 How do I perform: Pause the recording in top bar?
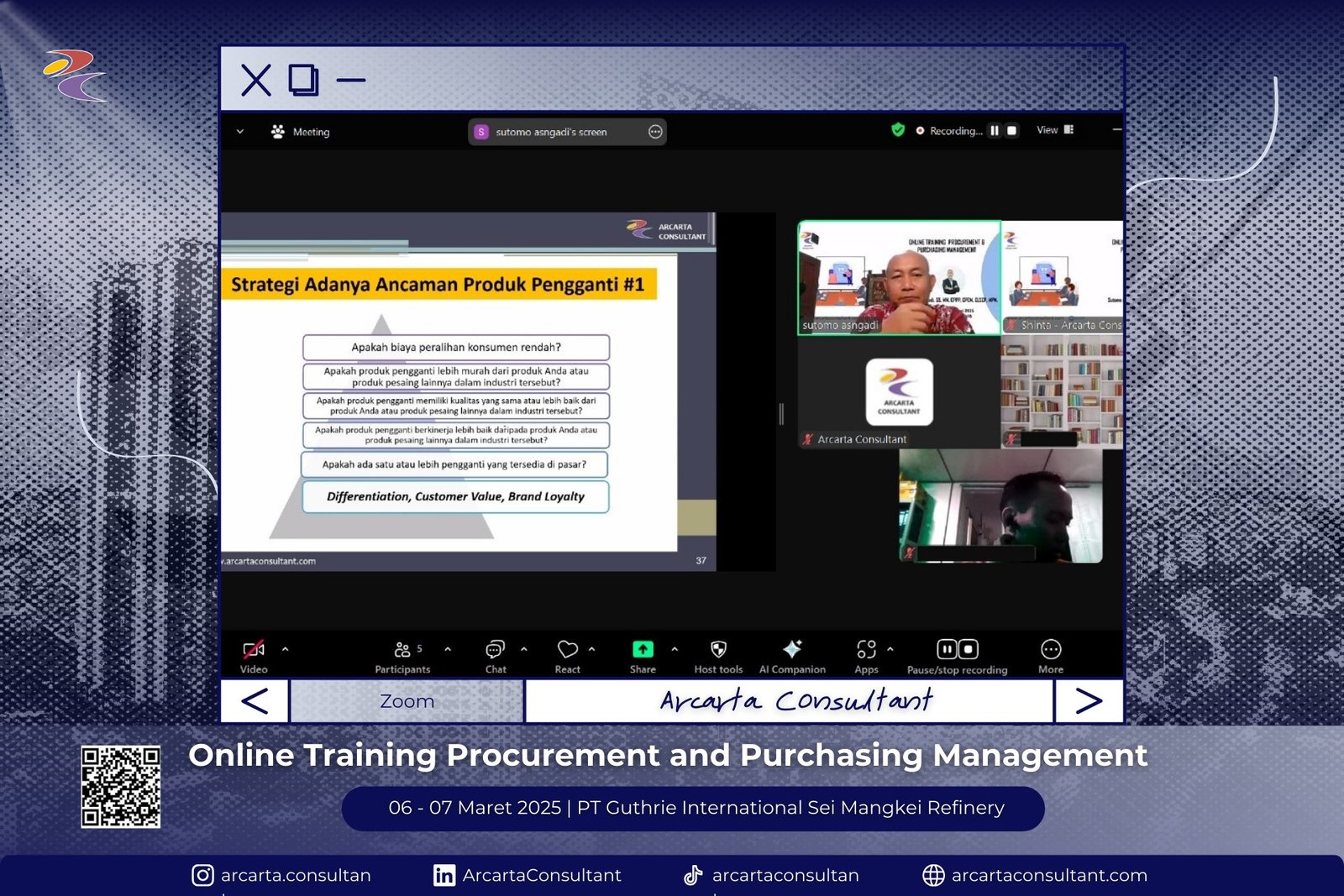[x=995, y=131]
